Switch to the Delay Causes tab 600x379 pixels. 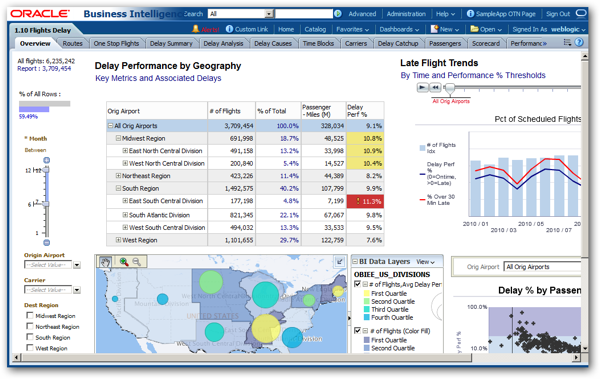pyautogui.click(x=273, y=43)
